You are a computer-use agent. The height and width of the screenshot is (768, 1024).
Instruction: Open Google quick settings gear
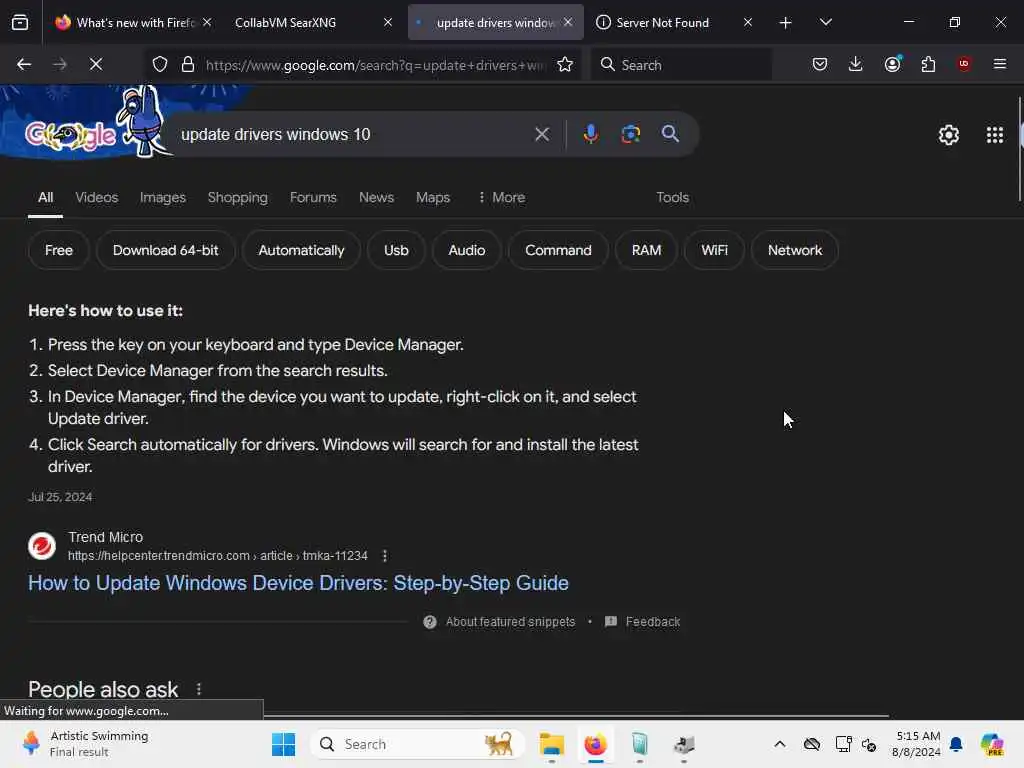(x=948, y=135)
